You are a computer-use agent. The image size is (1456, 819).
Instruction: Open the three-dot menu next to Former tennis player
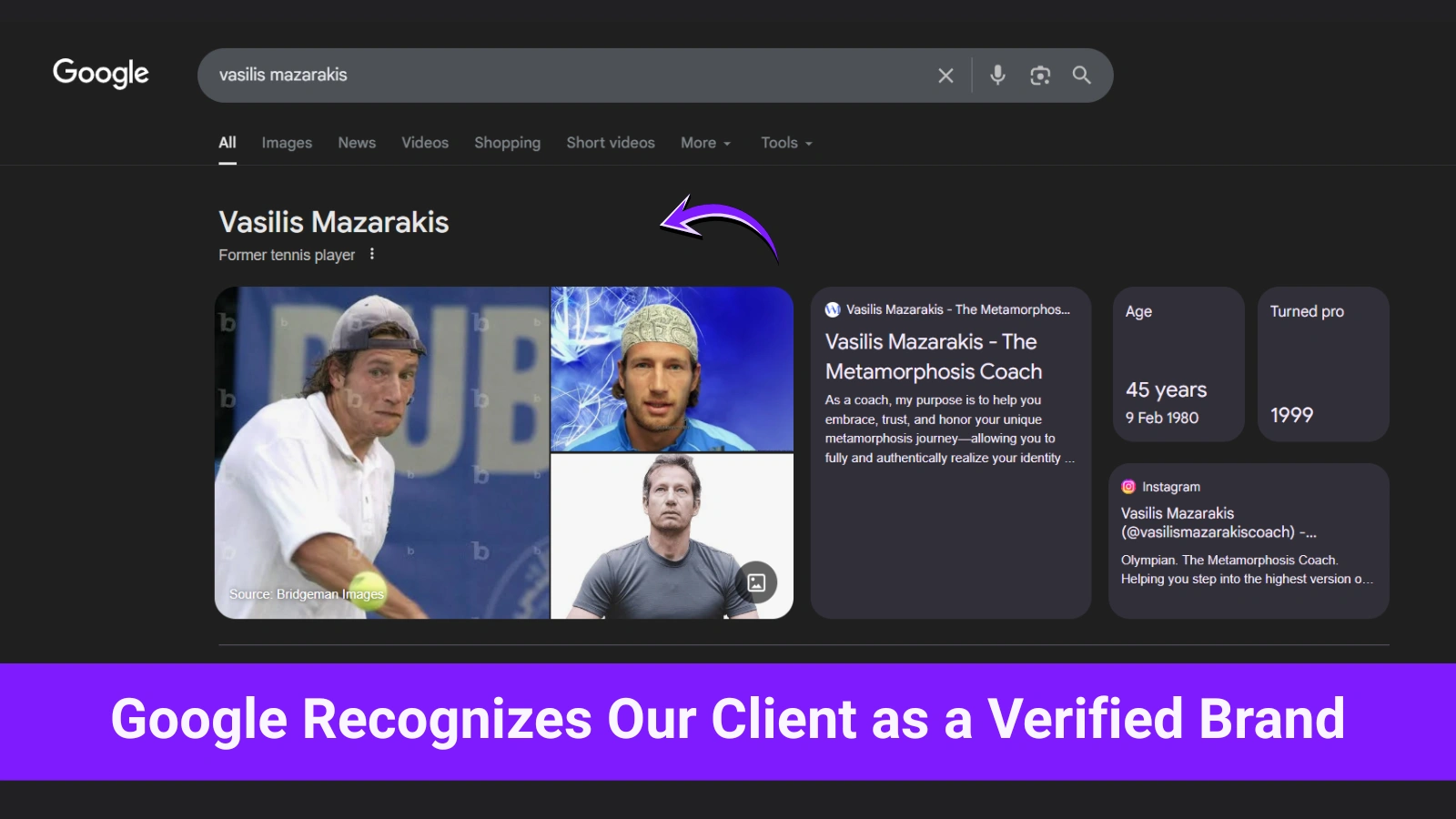pyautogui.click(x=372, y=254)
